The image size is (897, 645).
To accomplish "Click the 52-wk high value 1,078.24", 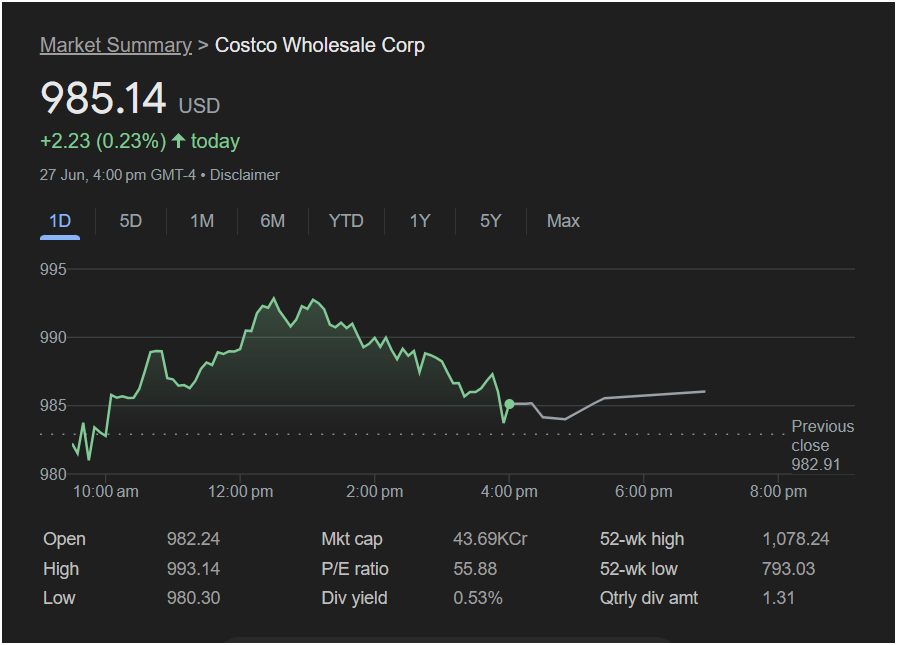I will coord(796,539).
